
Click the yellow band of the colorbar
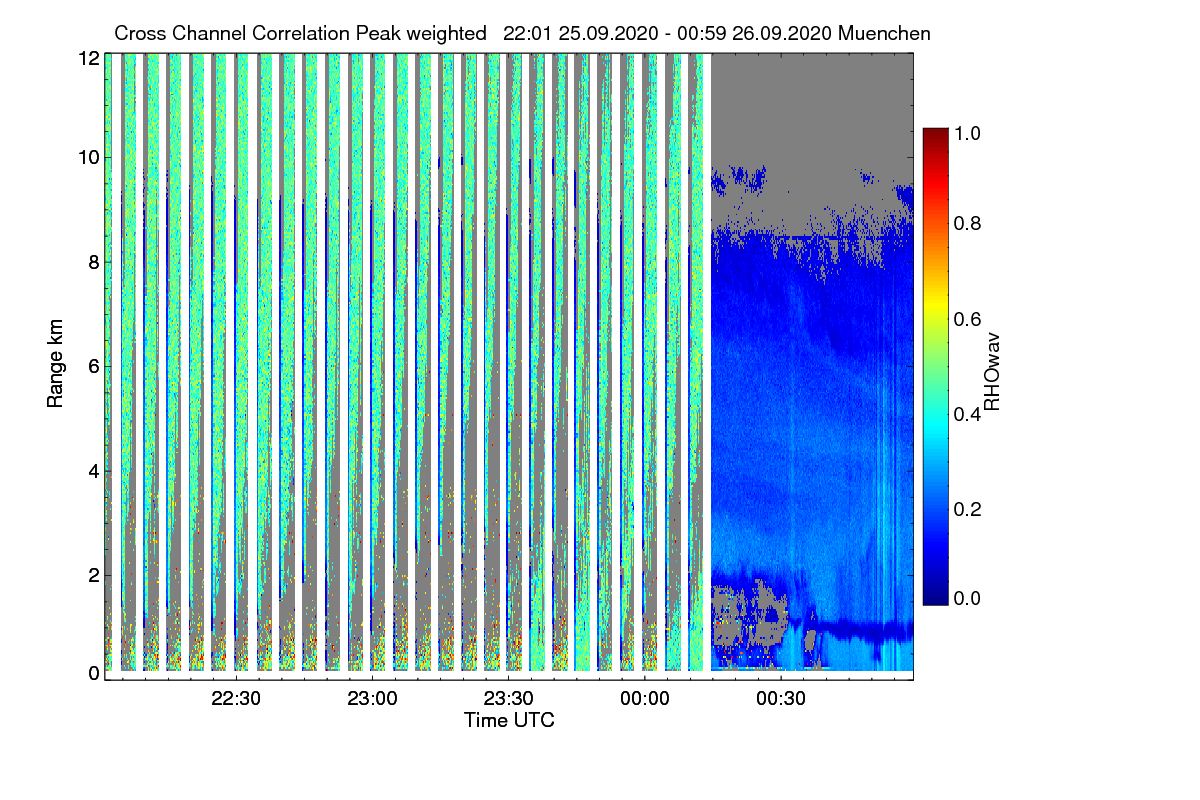[x=935, y=305]
